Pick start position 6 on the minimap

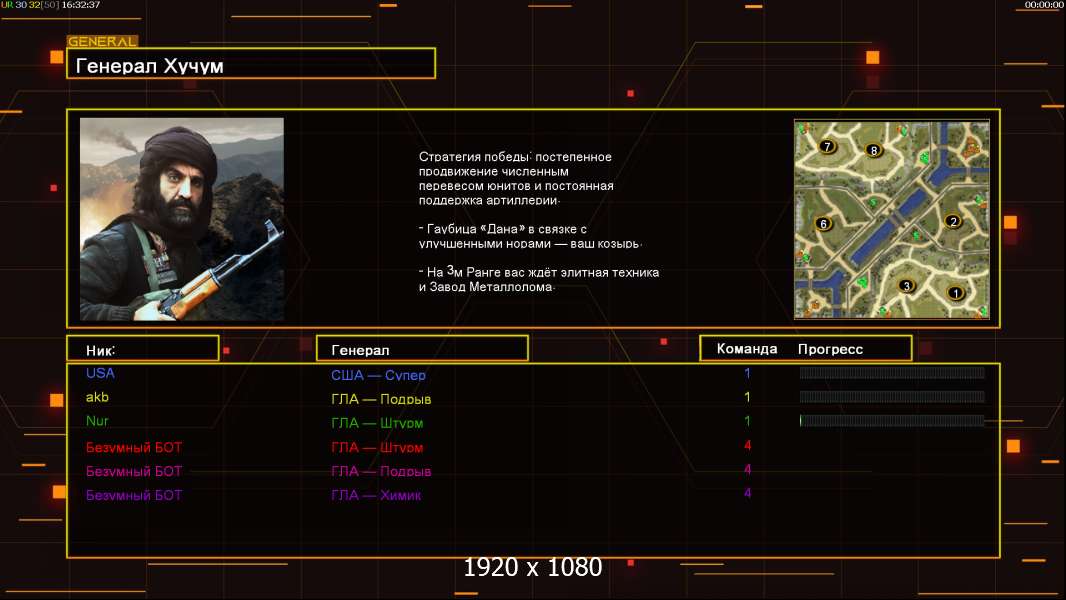coord(824,224)
